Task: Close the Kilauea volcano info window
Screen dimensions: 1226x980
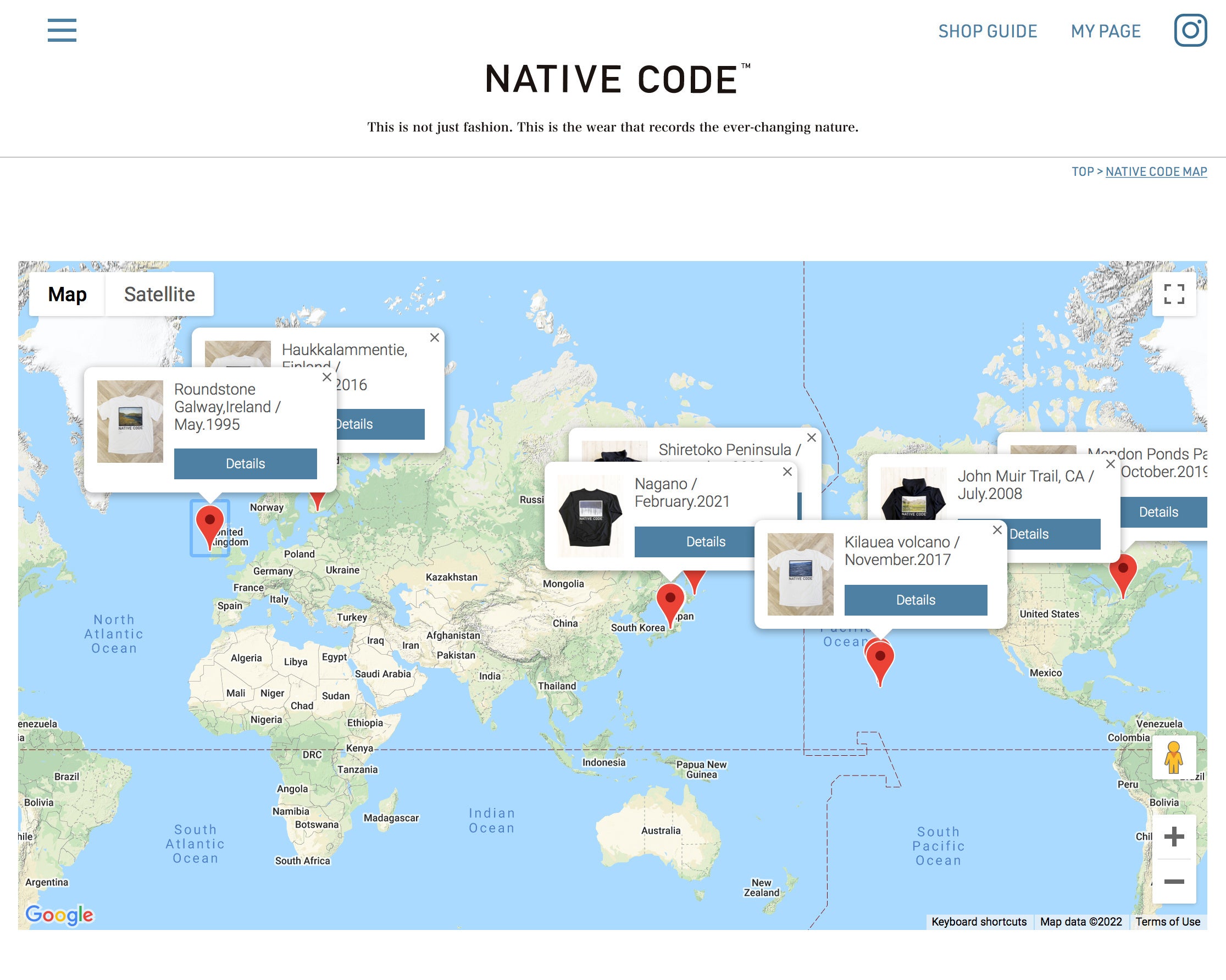Action: (x=997, y=530)
